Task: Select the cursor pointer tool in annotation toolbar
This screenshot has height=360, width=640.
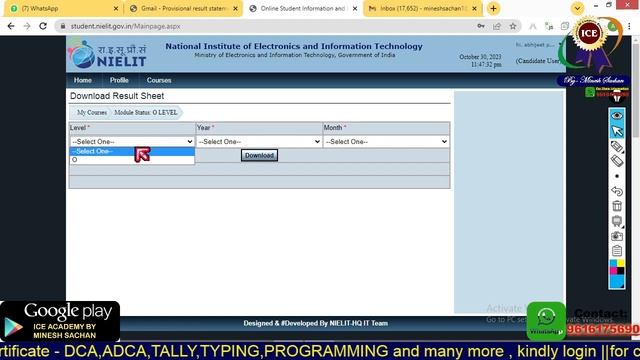Action: 617,131
